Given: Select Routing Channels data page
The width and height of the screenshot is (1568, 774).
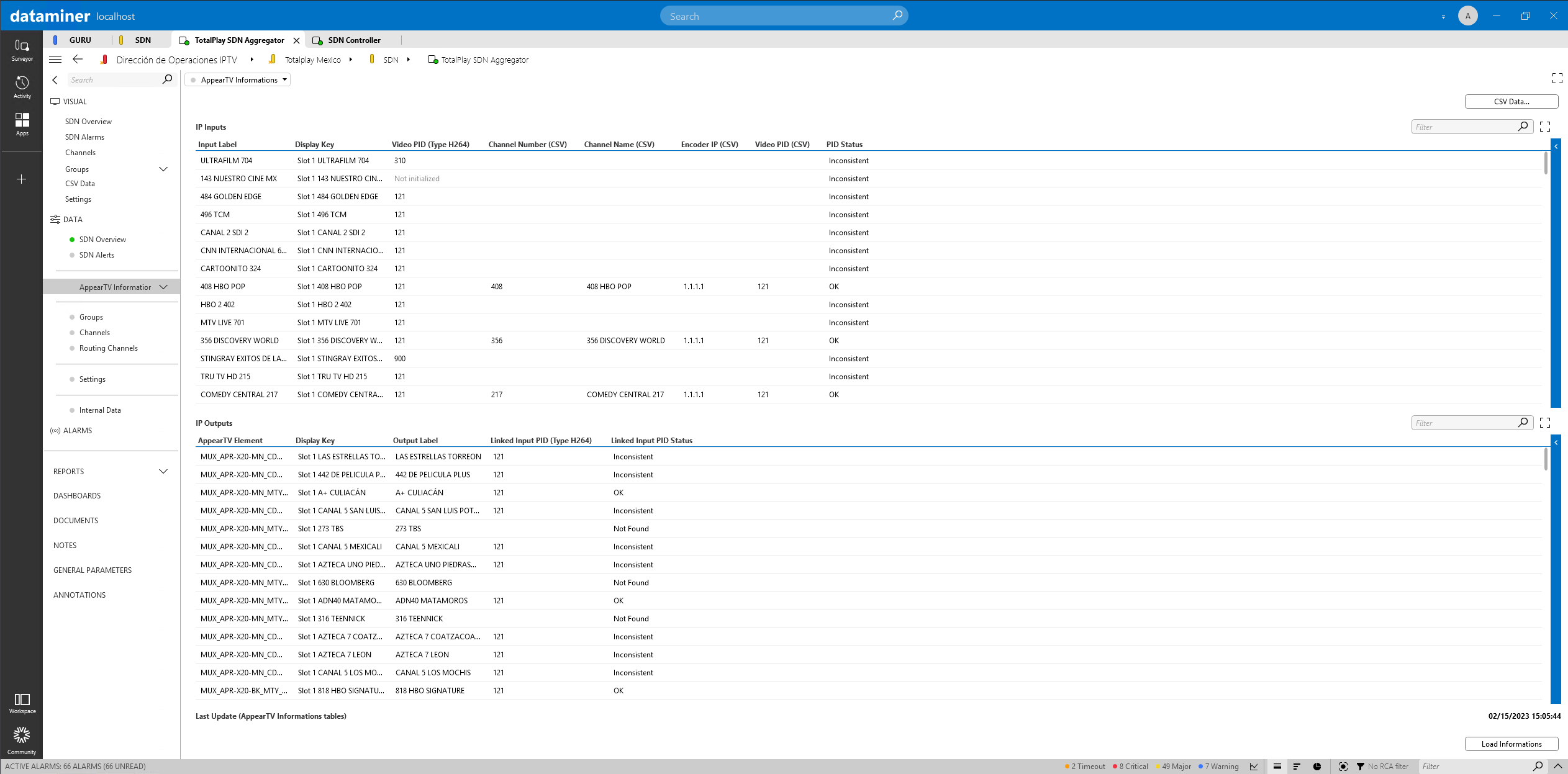Looking at the screenshot, I should 108,348.
